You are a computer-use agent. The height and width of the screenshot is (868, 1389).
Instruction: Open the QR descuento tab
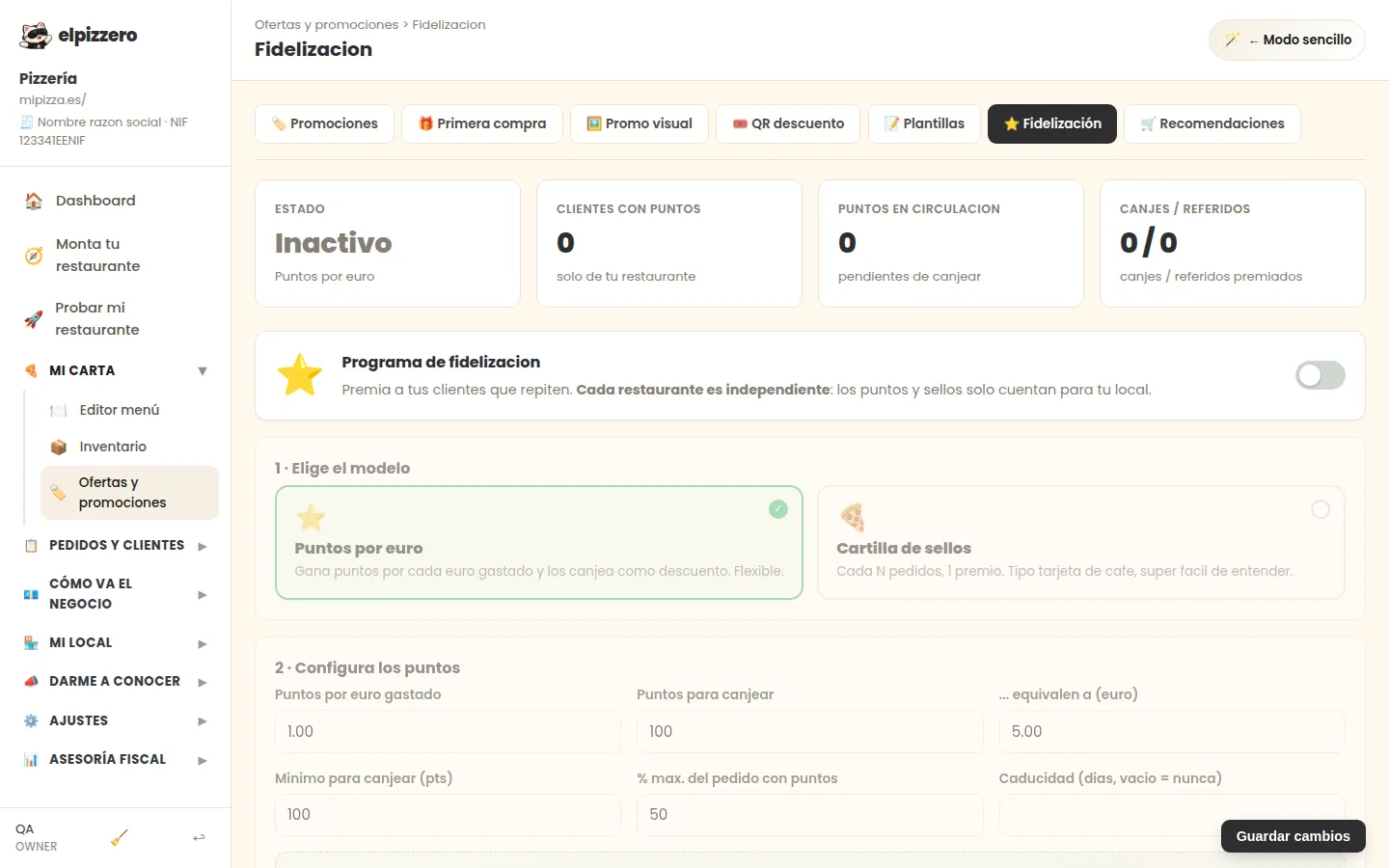pyautogui.click(x=788, y=123)
